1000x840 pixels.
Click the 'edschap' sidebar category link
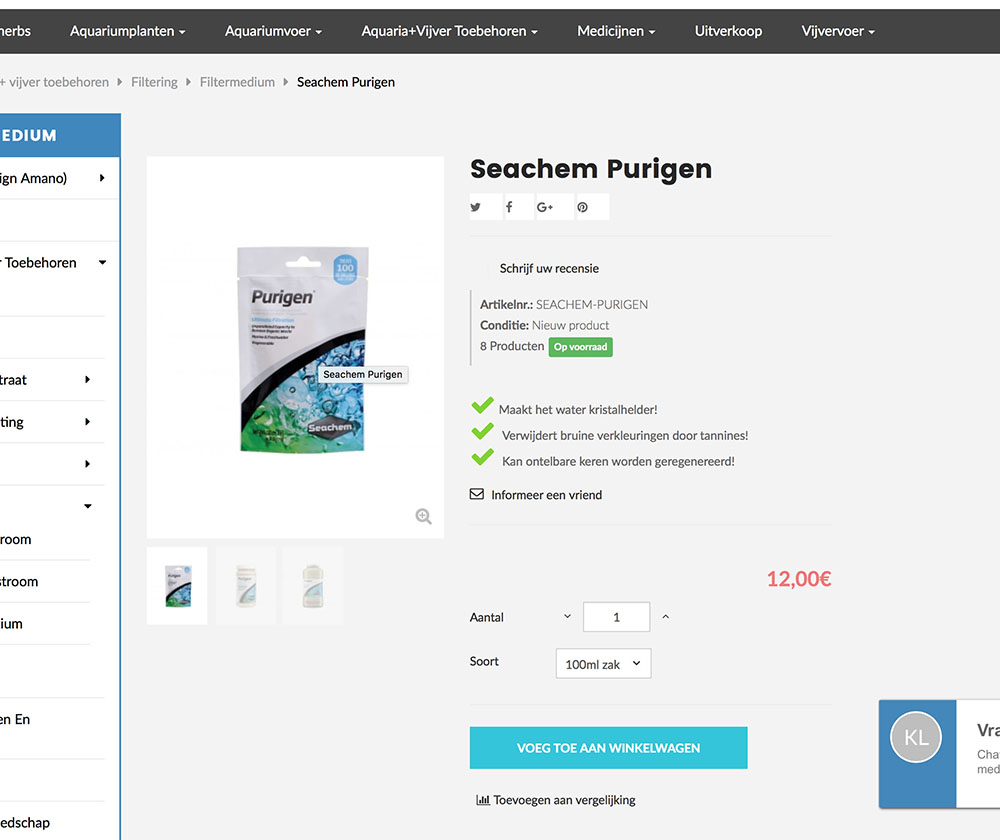25,823
